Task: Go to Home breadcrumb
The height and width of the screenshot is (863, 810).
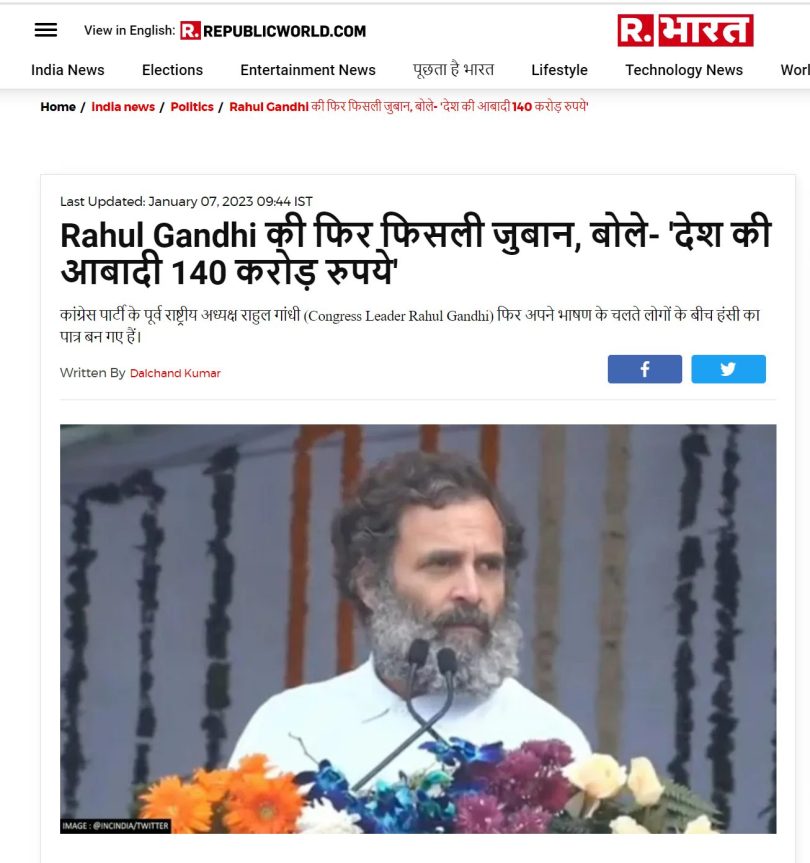Action: [58, 107]
